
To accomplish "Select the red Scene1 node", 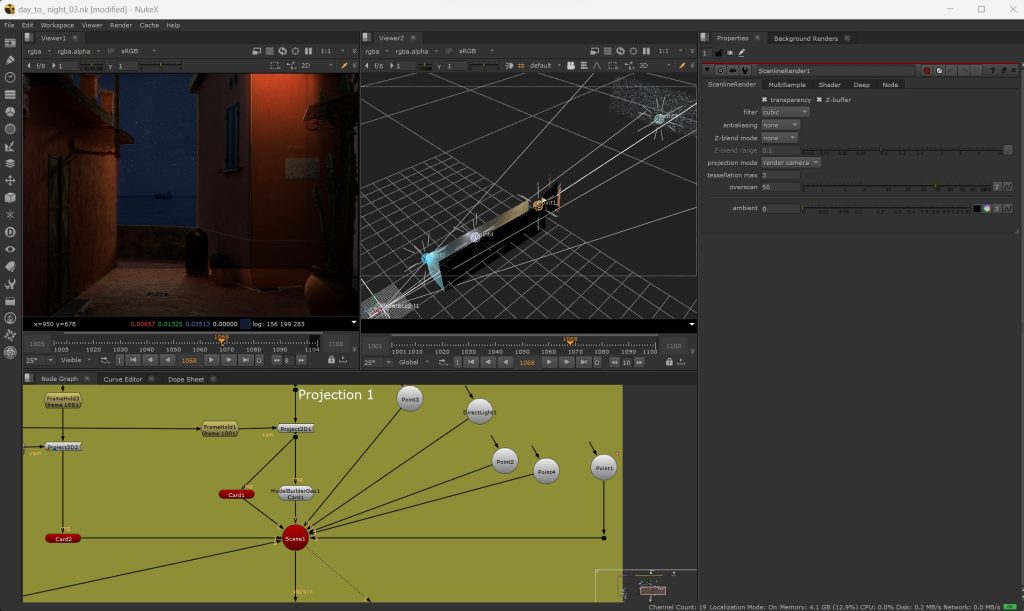I will point(295,538).
